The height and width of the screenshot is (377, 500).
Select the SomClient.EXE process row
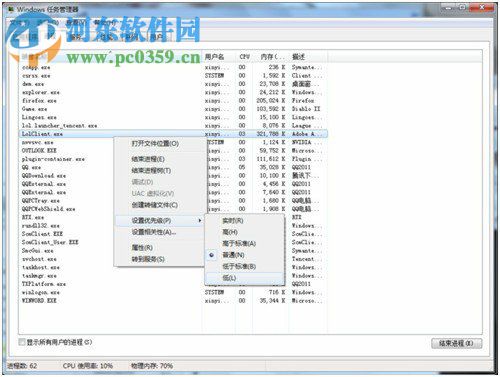click(67, 234)
